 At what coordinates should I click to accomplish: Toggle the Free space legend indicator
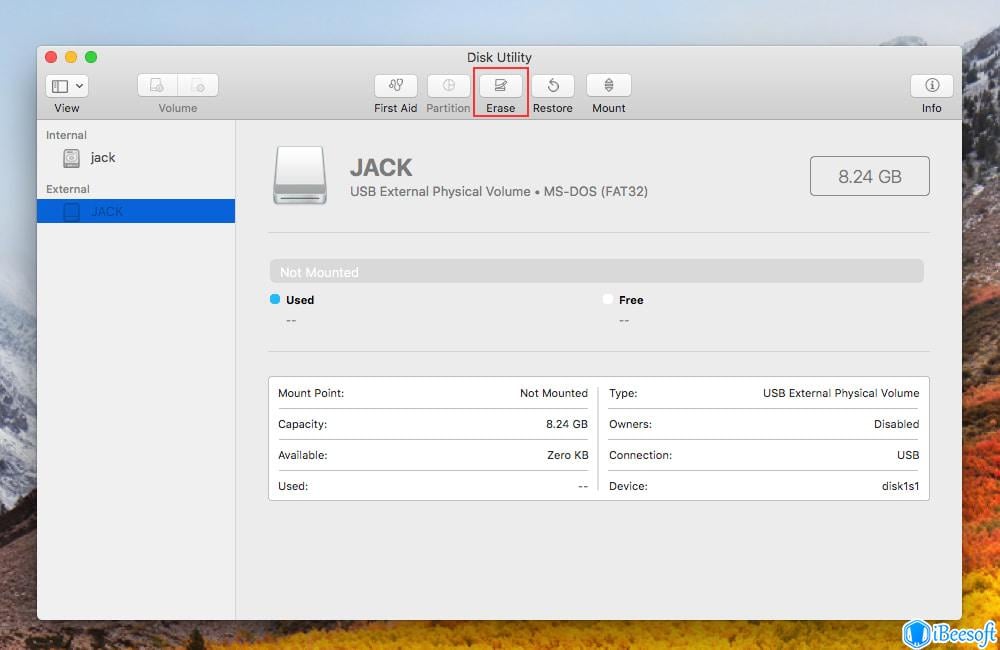pos(607,299)
